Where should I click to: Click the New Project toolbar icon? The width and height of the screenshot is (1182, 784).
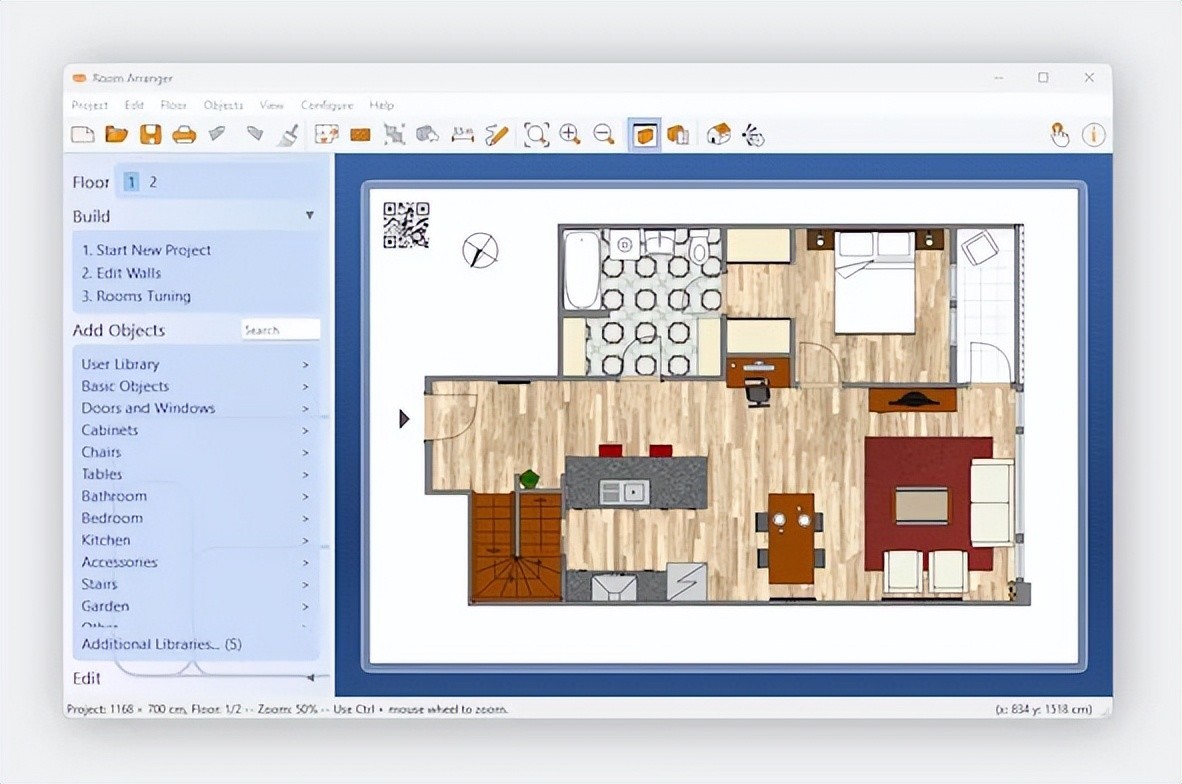pyautogui.click(x=82, y=135)
